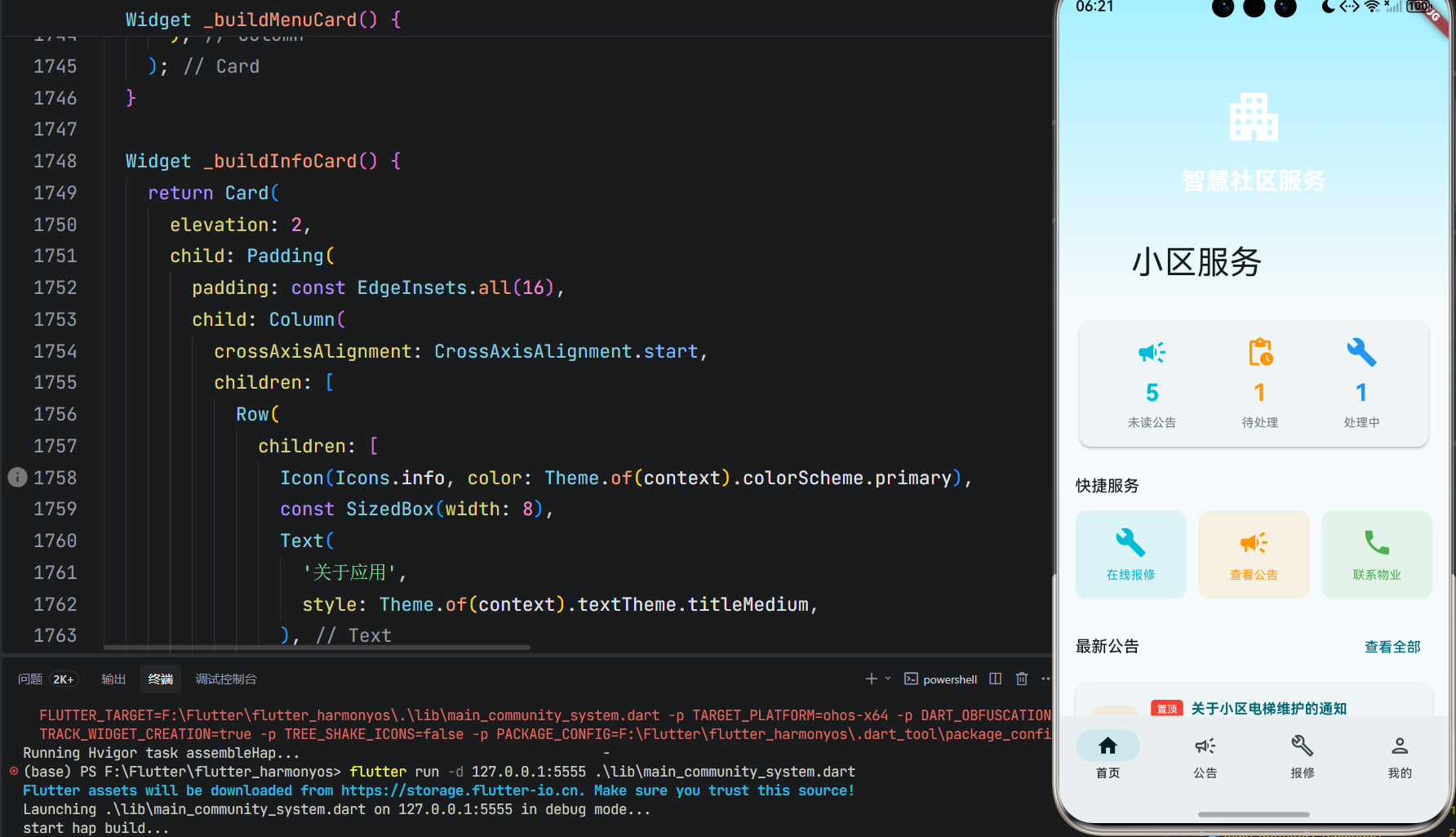Click the phone icon in 联系物业 card

pos(1377,542)
